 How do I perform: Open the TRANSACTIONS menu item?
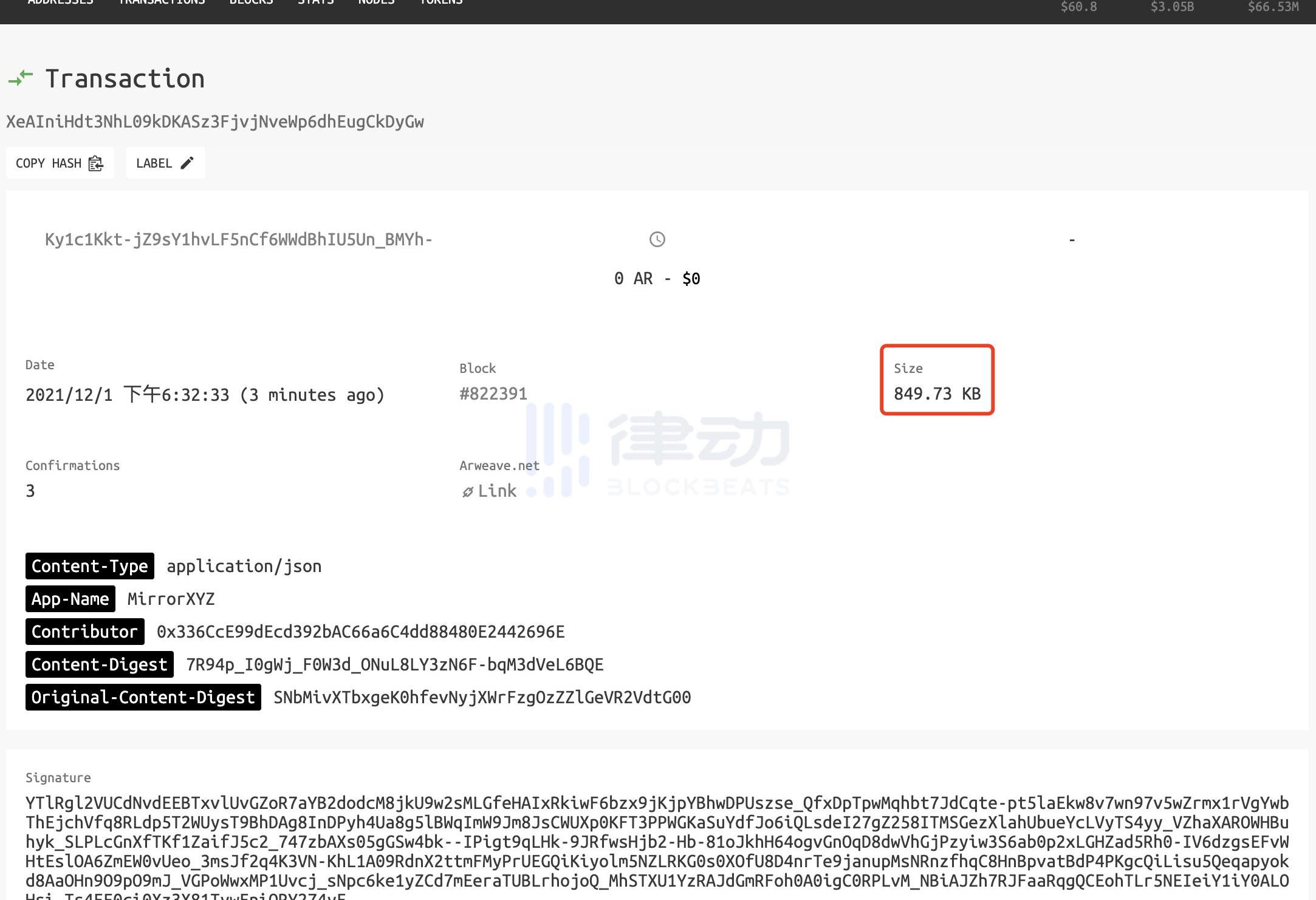[162, 2]
